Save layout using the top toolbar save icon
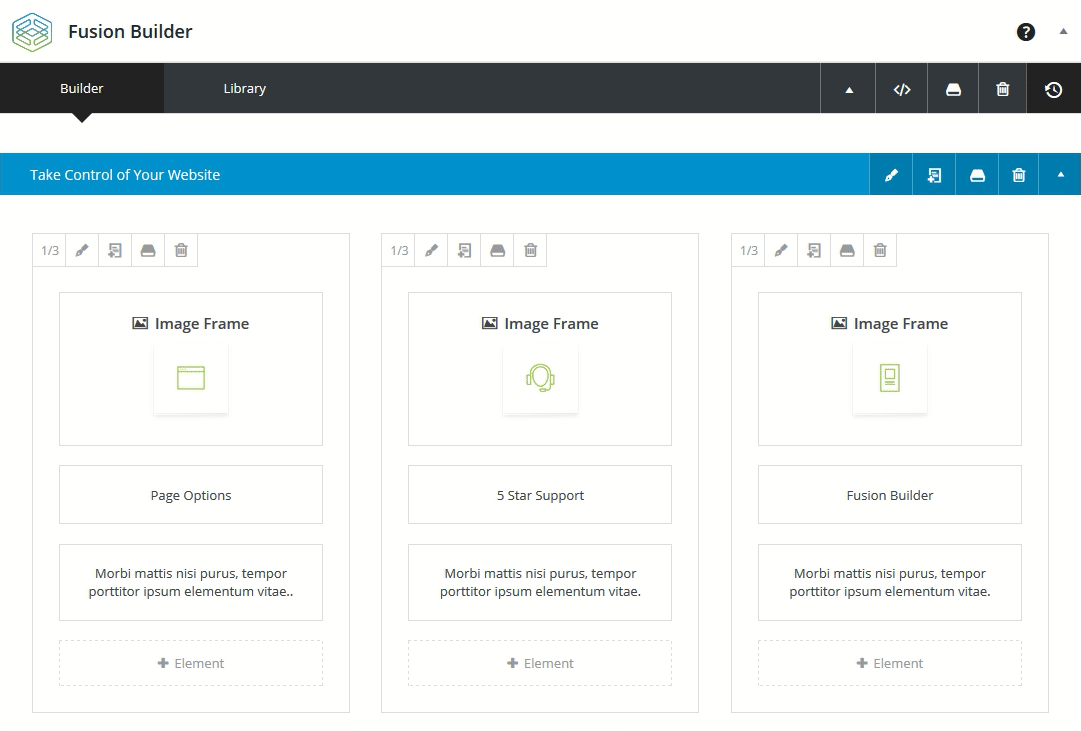This screenshot has height=731, width=1081. pos(953,89)
